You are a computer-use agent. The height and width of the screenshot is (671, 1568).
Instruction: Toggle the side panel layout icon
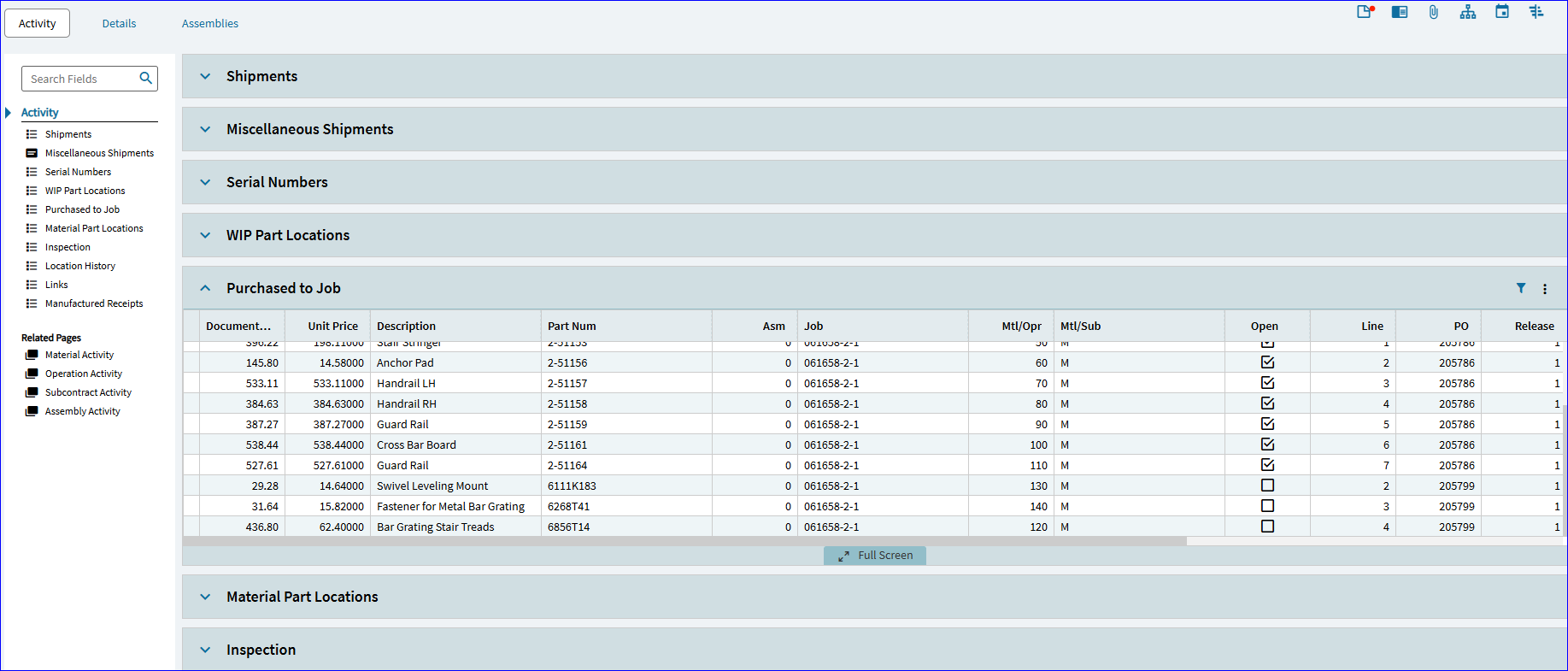click(1400, 12)
